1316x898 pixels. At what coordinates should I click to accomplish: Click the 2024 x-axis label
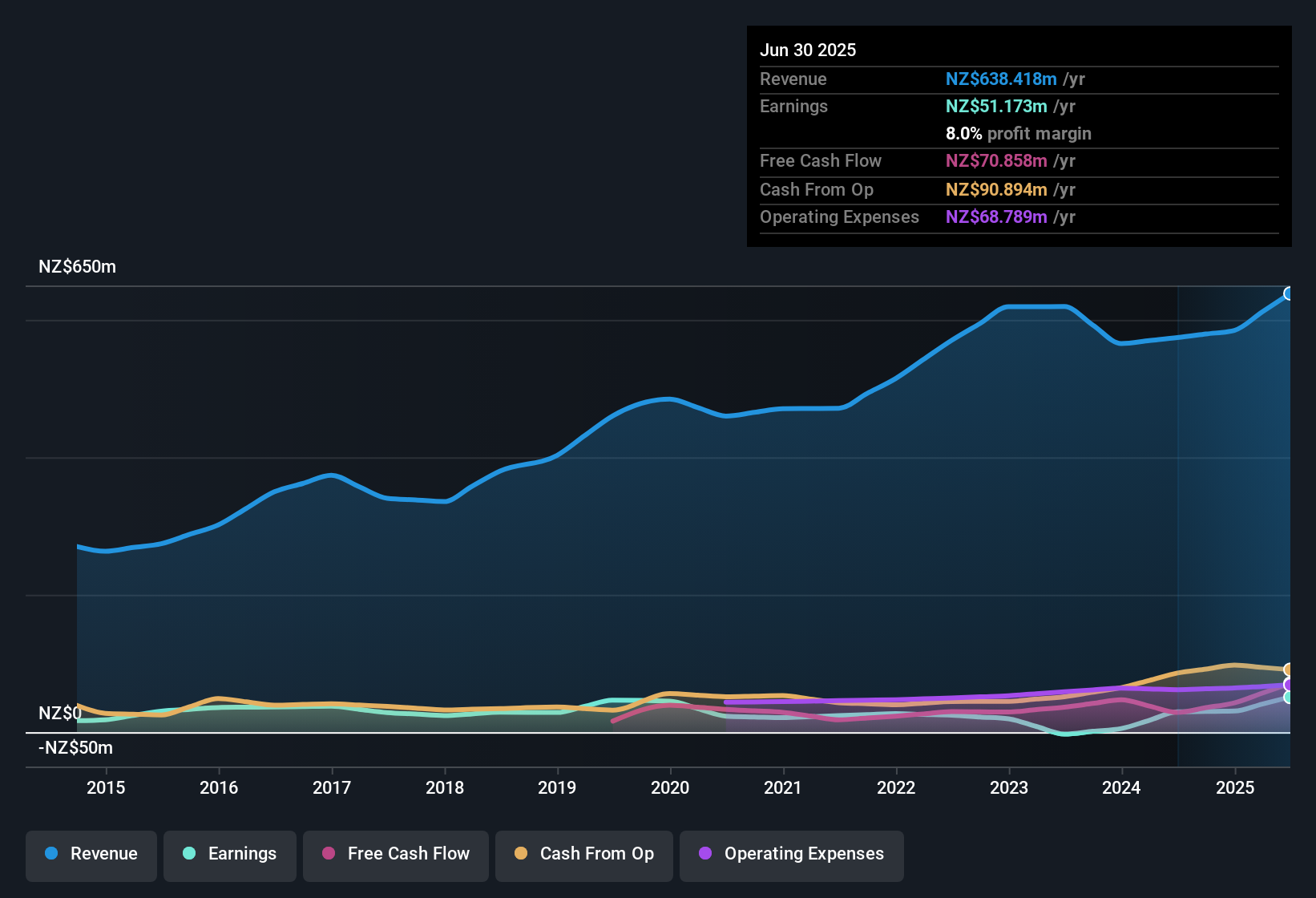[1121, 787]
